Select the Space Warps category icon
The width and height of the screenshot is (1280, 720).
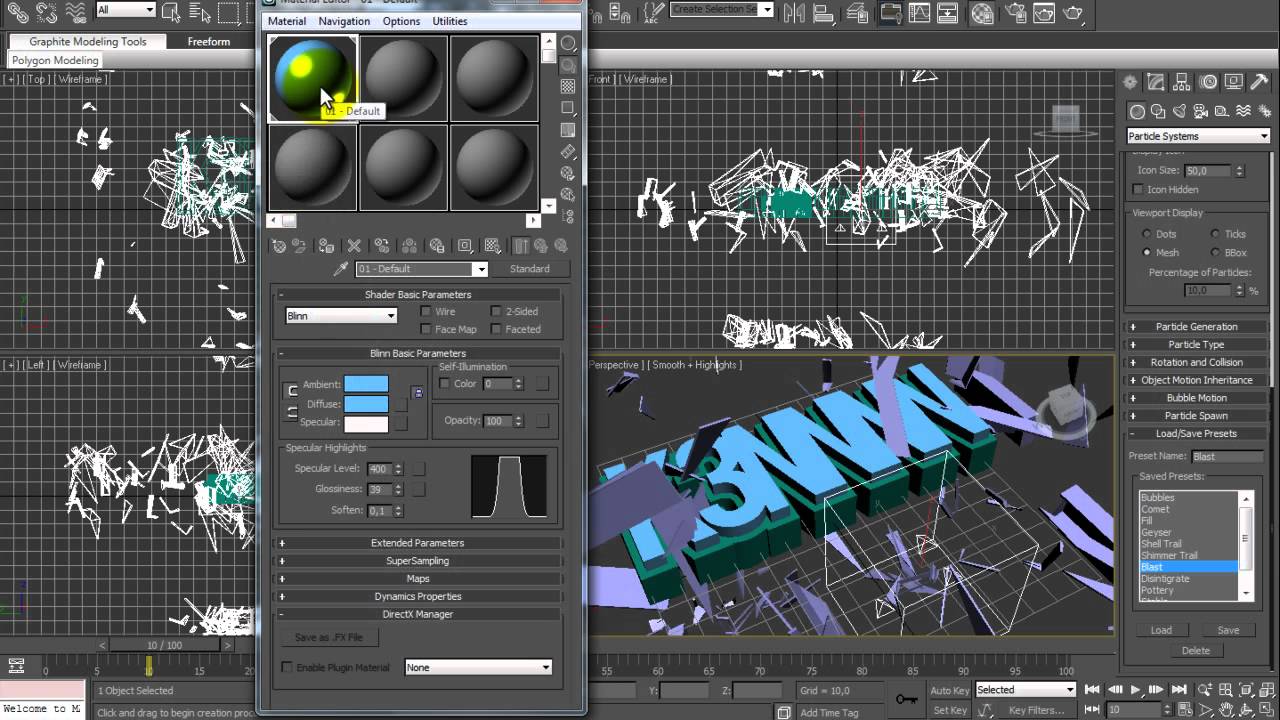pyautogui.click(x=1244, y=111)
